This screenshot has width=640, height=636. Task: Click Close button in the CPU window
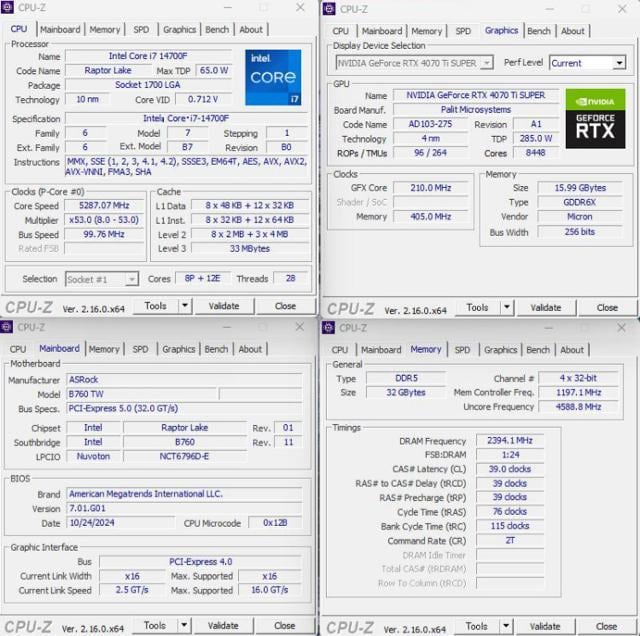click(x=285, y=306)
